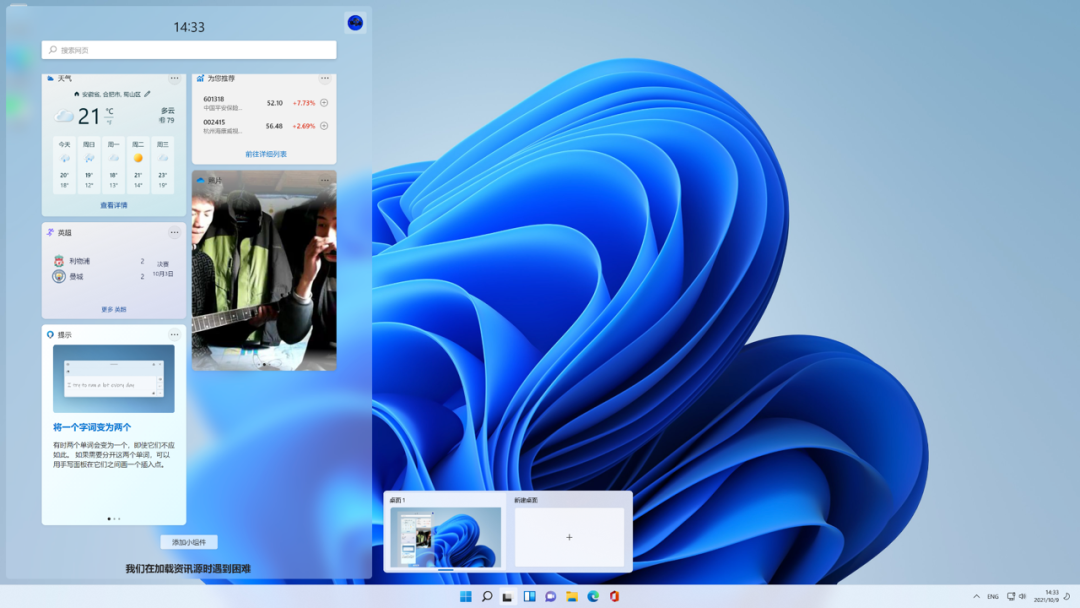
Task: Open the 为您推荐 stocks widget menu
Action: [x=325, y=78]
